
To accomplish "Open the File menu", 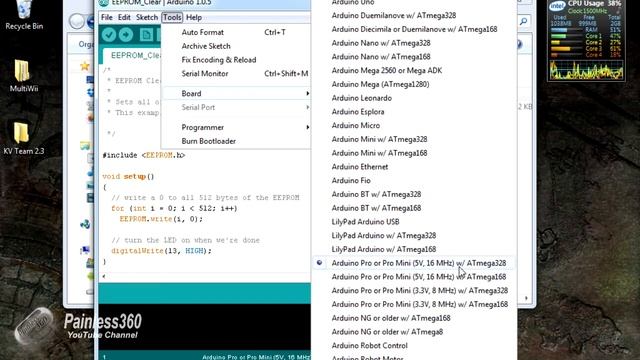I will [107, 18].
